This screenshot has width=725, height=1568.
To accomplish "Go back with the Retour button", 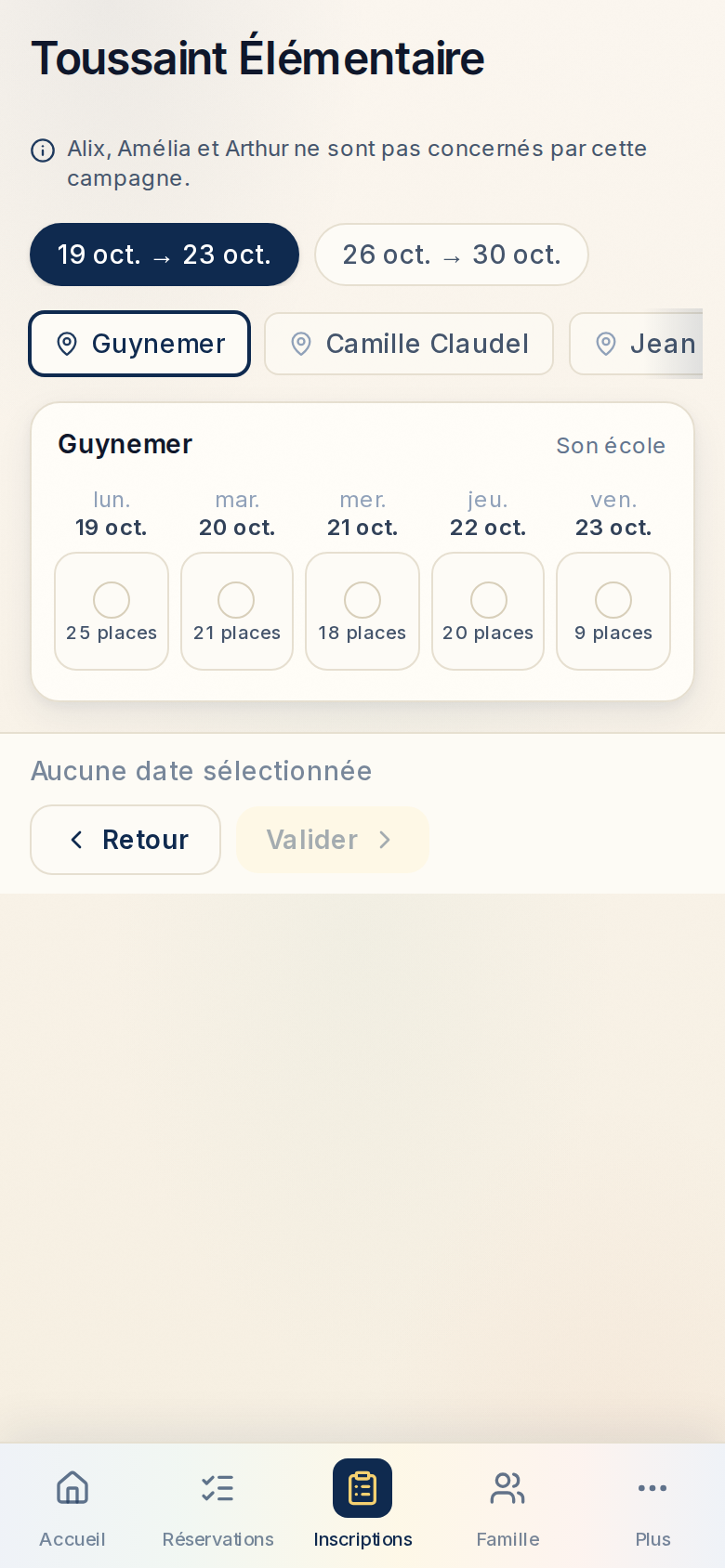I will point(125,840).
